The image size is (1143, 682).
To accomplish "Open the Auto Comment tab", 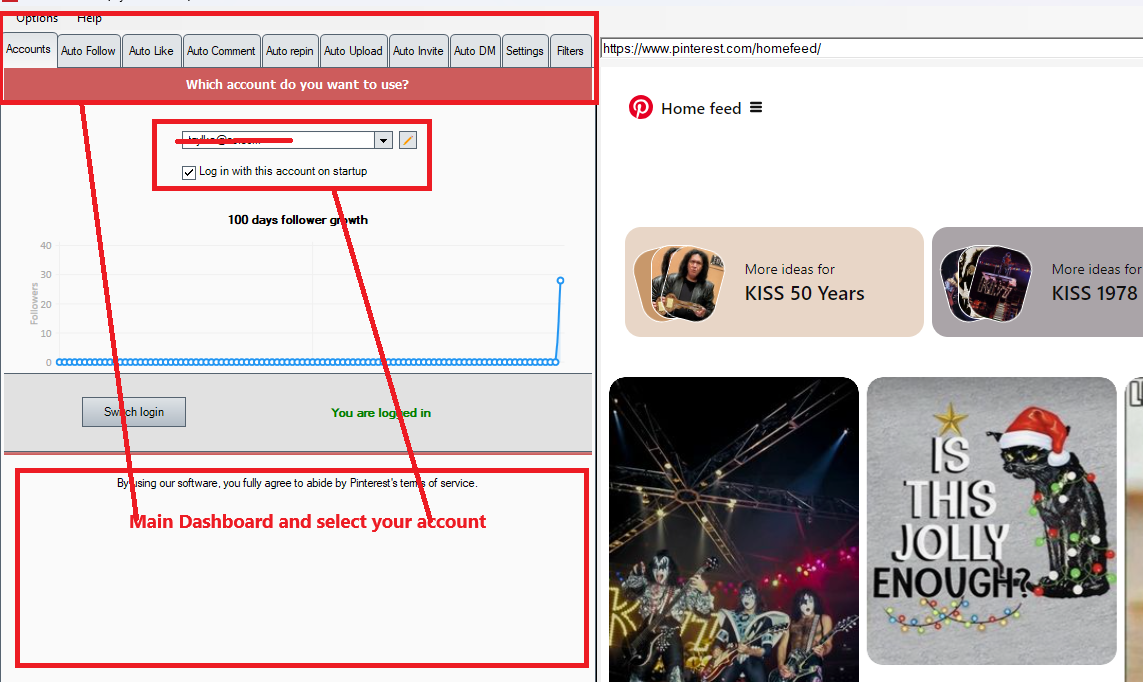I will [x=221, y=51].
